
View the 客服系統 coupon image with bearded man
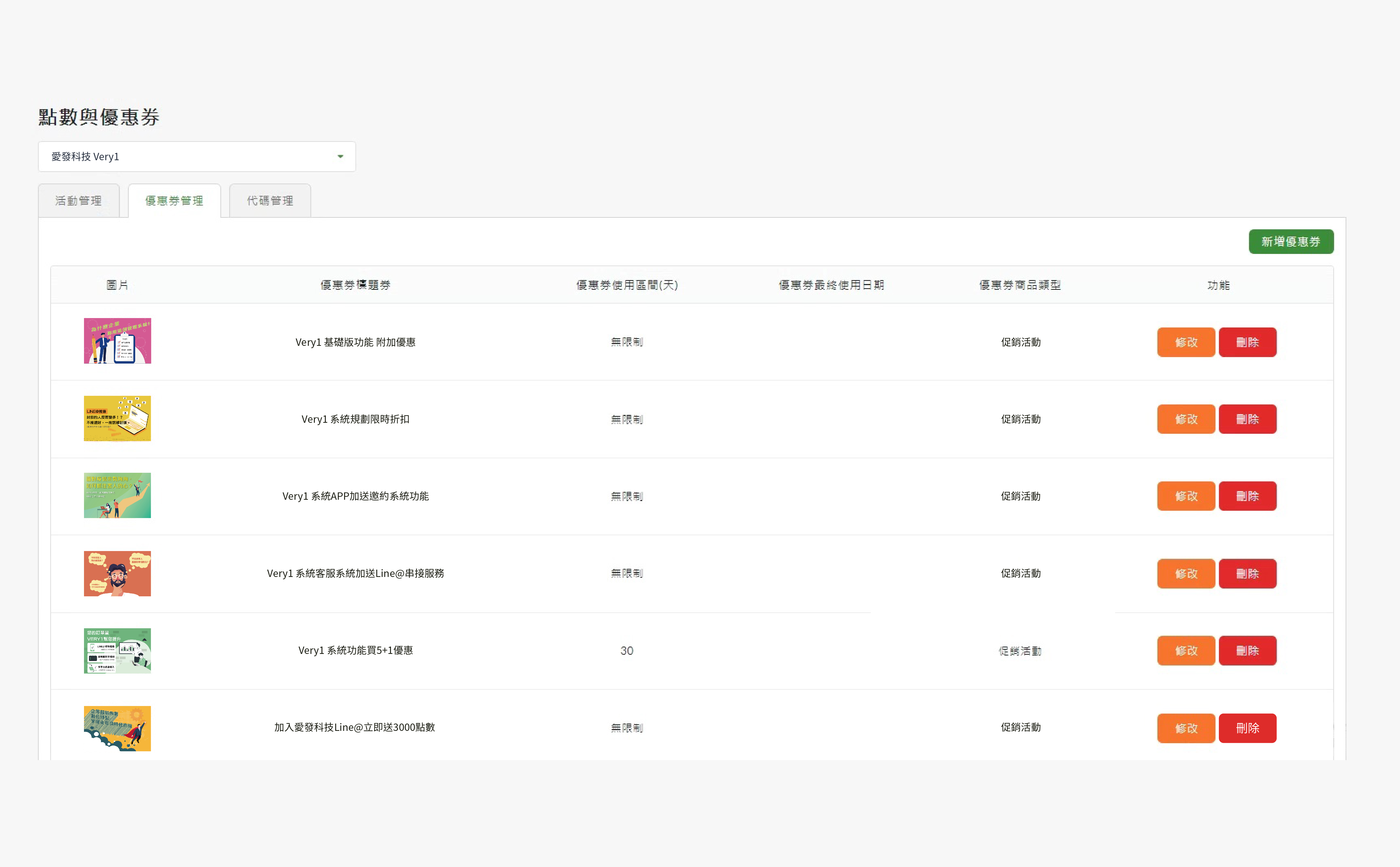[117, 573]
